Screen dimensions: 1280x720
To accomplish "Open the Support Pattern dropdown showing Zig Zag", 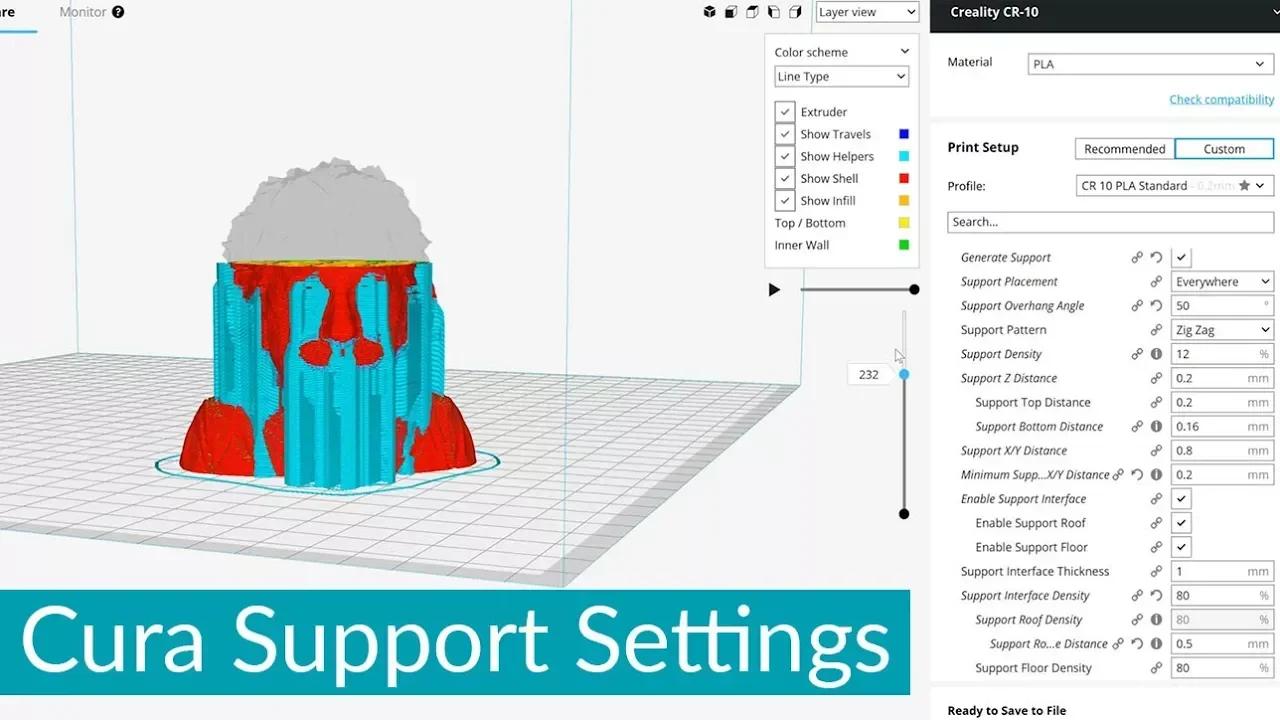I will [x=1221, y=329].
